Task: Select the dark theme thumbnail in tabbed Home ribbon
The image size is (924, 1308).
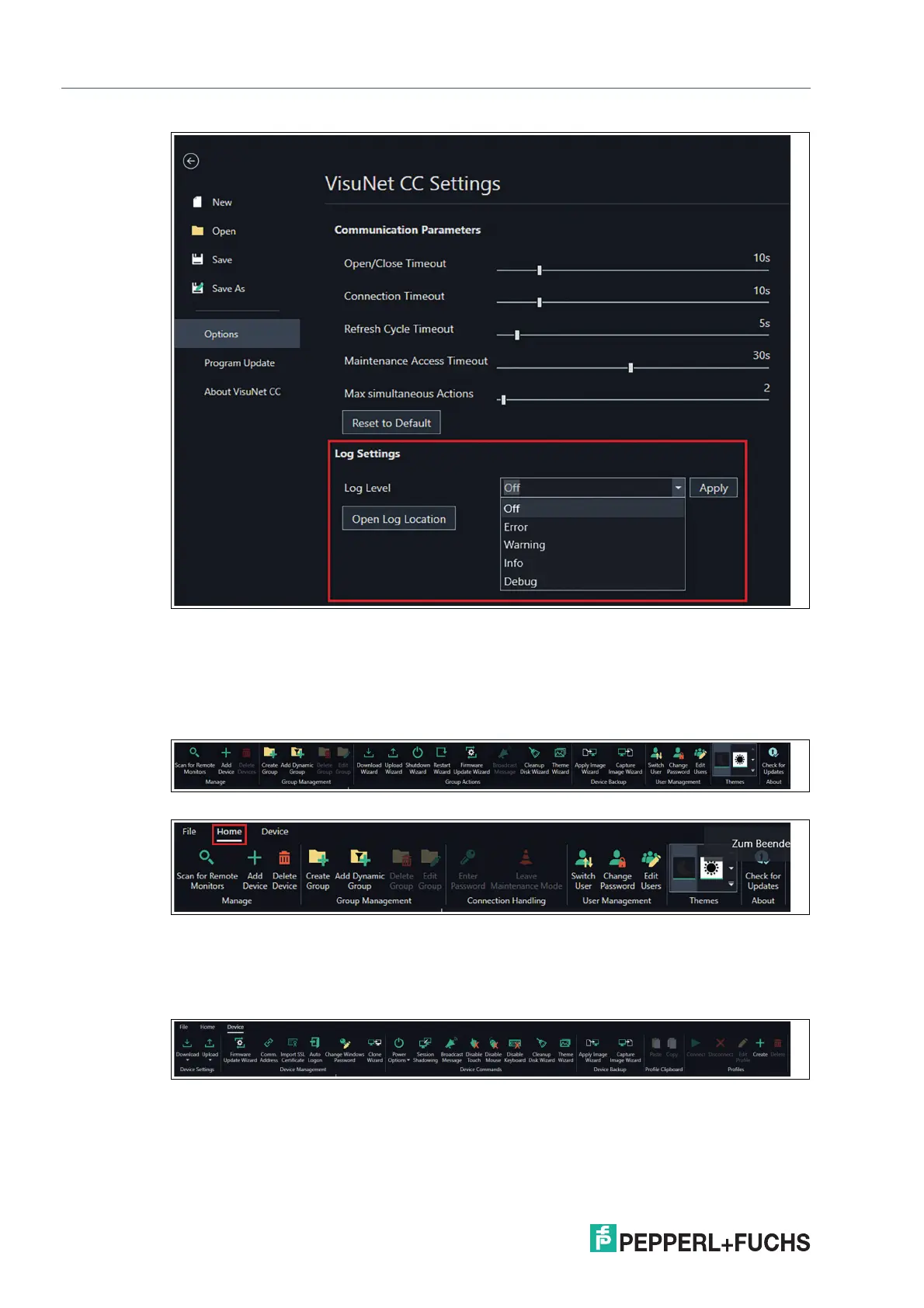Action: (683, 868)
